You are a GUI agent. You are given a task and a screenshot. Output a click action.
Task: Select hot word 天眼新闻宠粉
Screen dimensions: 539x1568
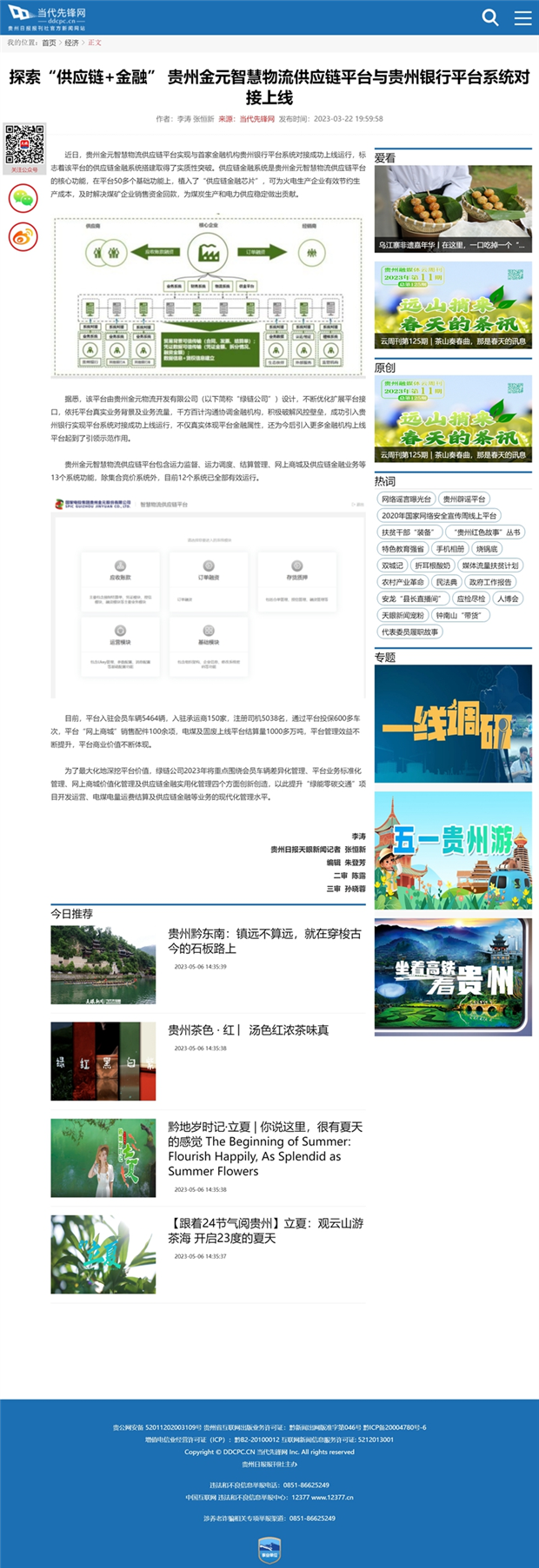click(403, 615)
